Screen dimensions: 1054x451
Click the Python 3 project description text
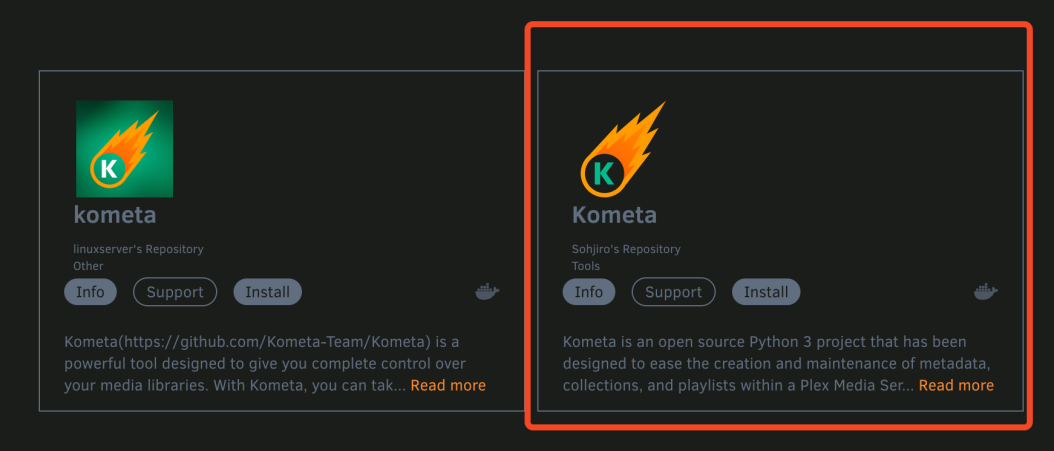coord(778,364)
